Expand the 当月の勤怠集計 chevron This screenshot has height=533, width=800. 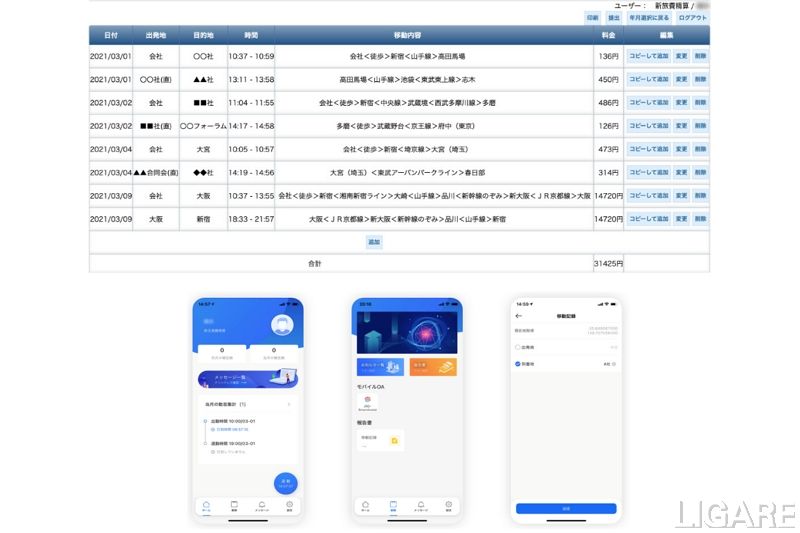click(289, 405)
